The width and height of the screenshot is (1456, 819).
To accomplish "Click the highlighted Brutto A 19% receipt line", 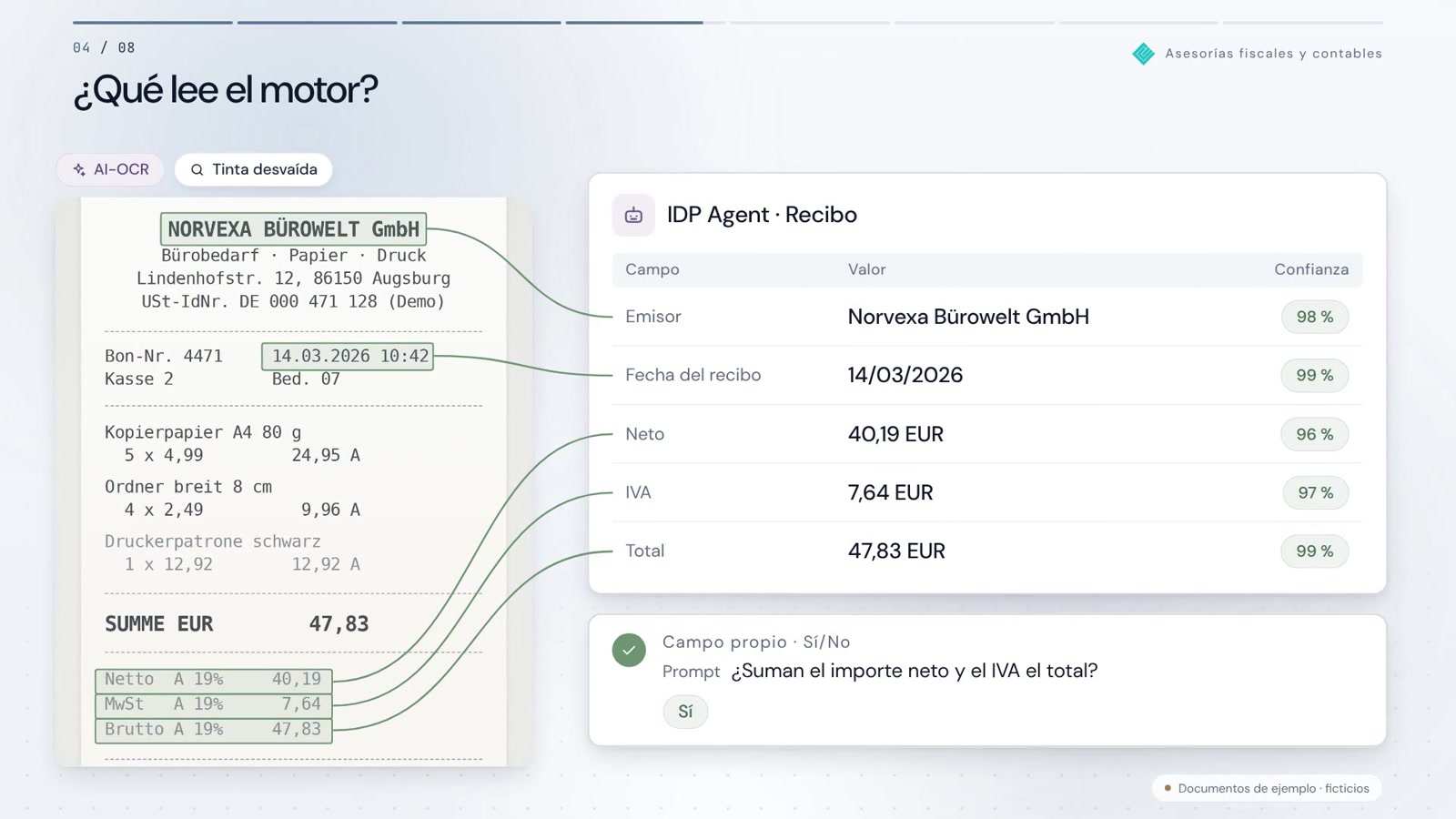I will 214,730.
